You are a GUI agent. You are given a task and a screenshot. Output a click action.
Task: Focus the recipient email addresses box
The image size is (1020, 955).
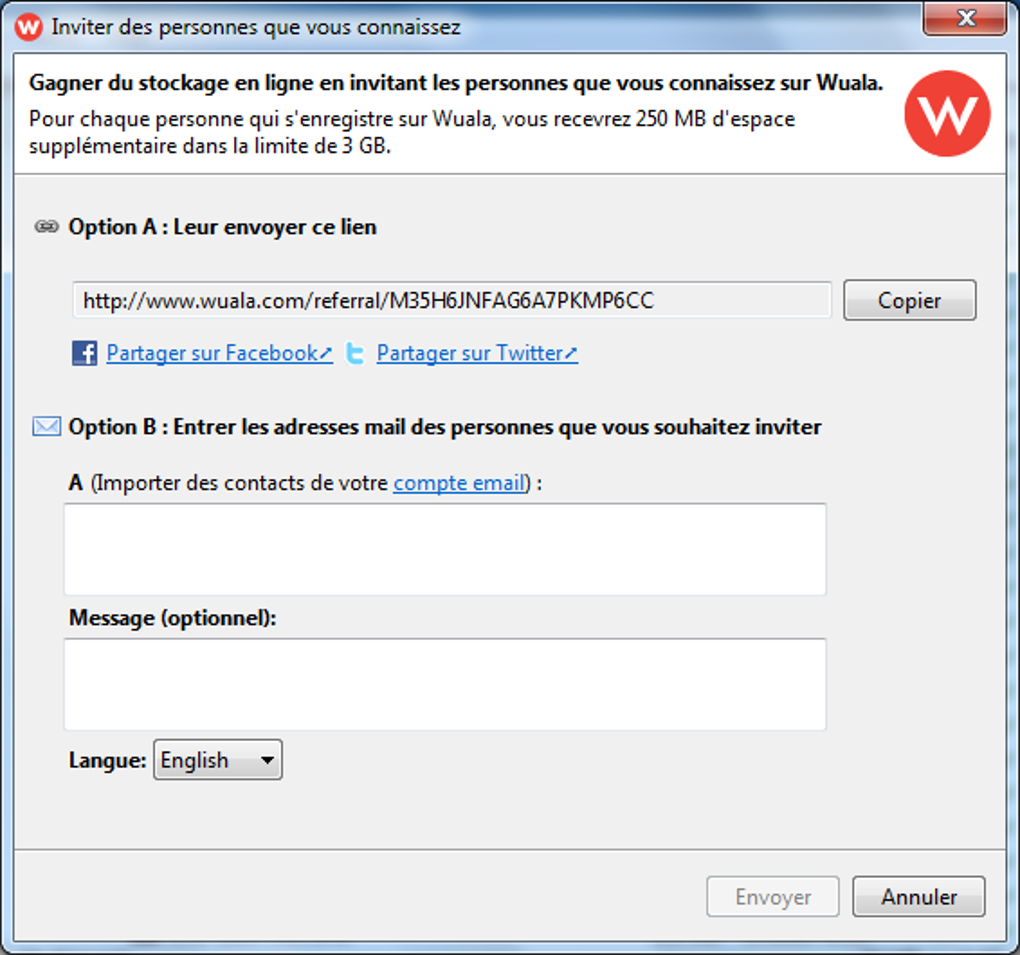click(445, 549)
